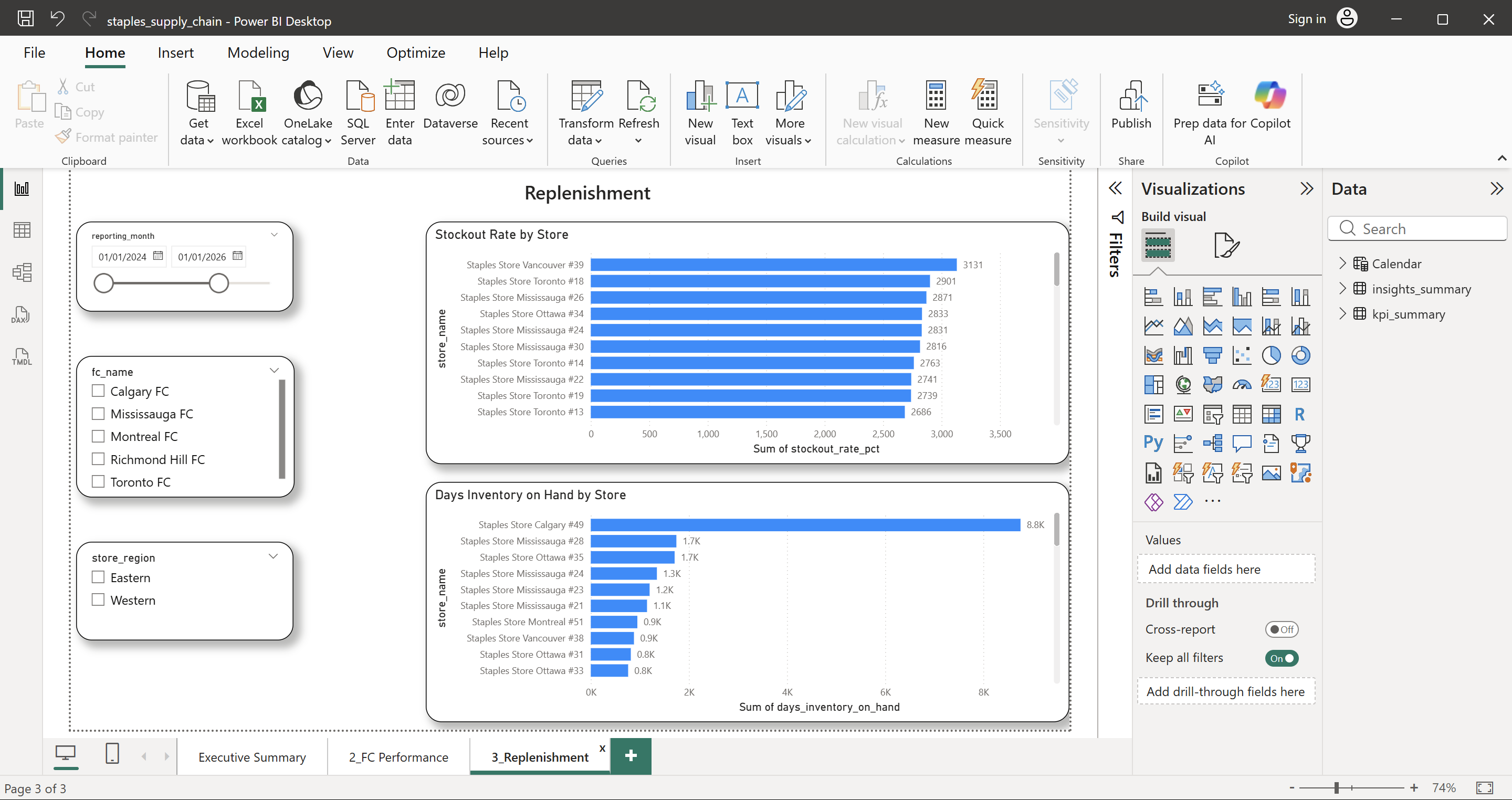Select the slicer visual

(x=1212, y=414)
